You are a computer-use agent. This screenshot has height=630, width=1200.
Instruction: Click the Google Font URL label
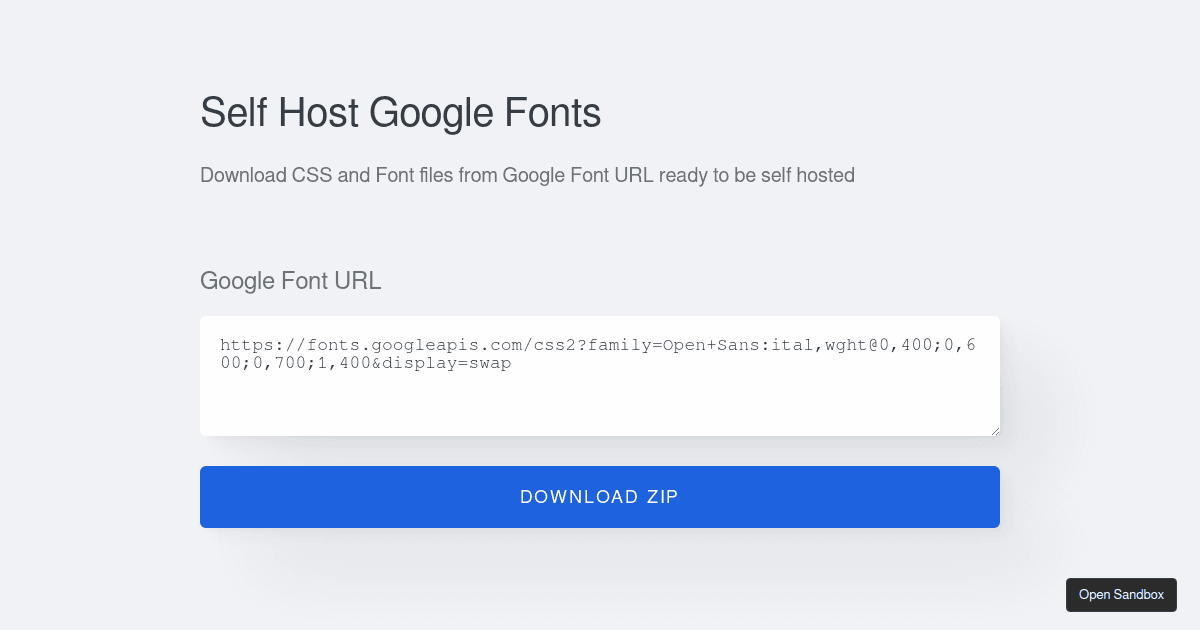point(290,281)
